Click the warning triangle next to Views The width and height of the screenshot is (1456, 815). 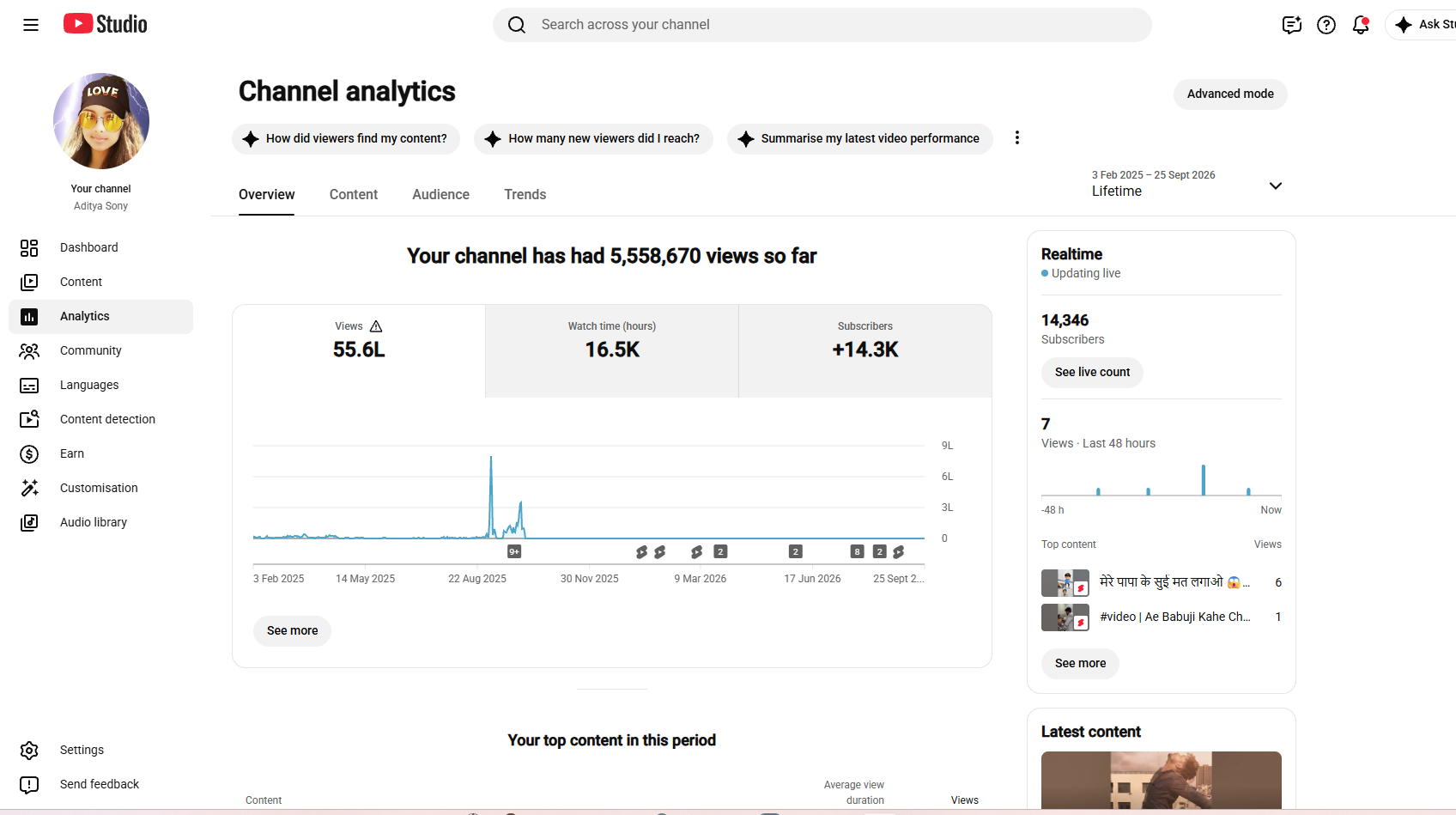pyautogui.click(x=376, y=326)
